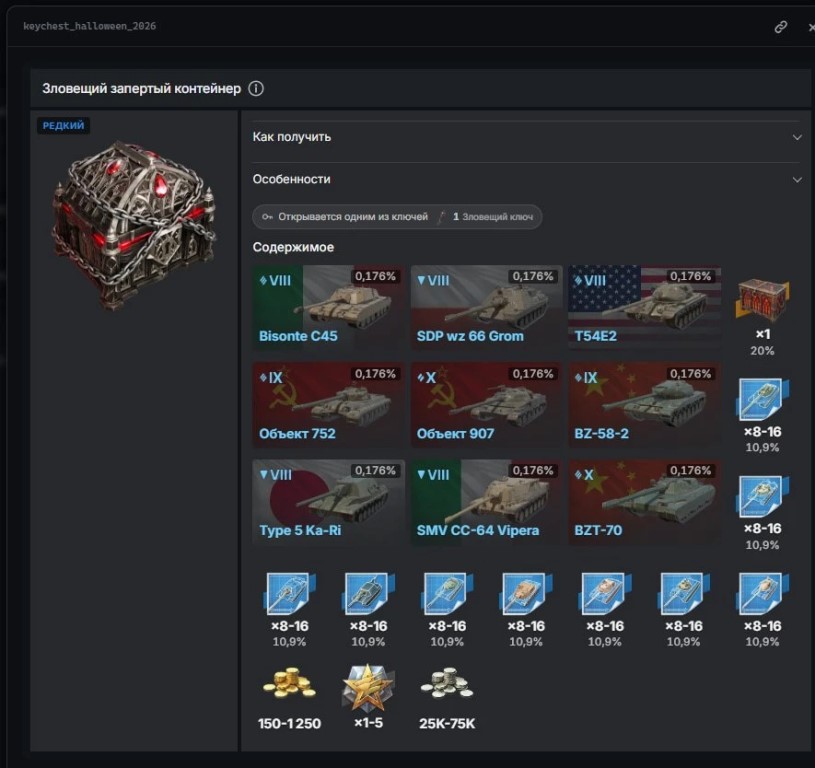
Task: Click the 1 Зловещий ключ label
Action: click(x=493, y=217)
